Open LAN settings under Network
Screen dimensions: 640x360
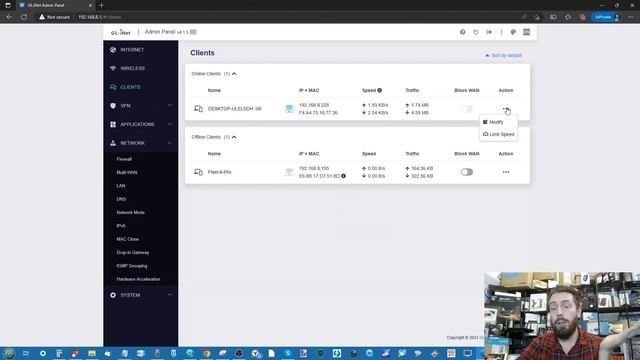[121, 186]
